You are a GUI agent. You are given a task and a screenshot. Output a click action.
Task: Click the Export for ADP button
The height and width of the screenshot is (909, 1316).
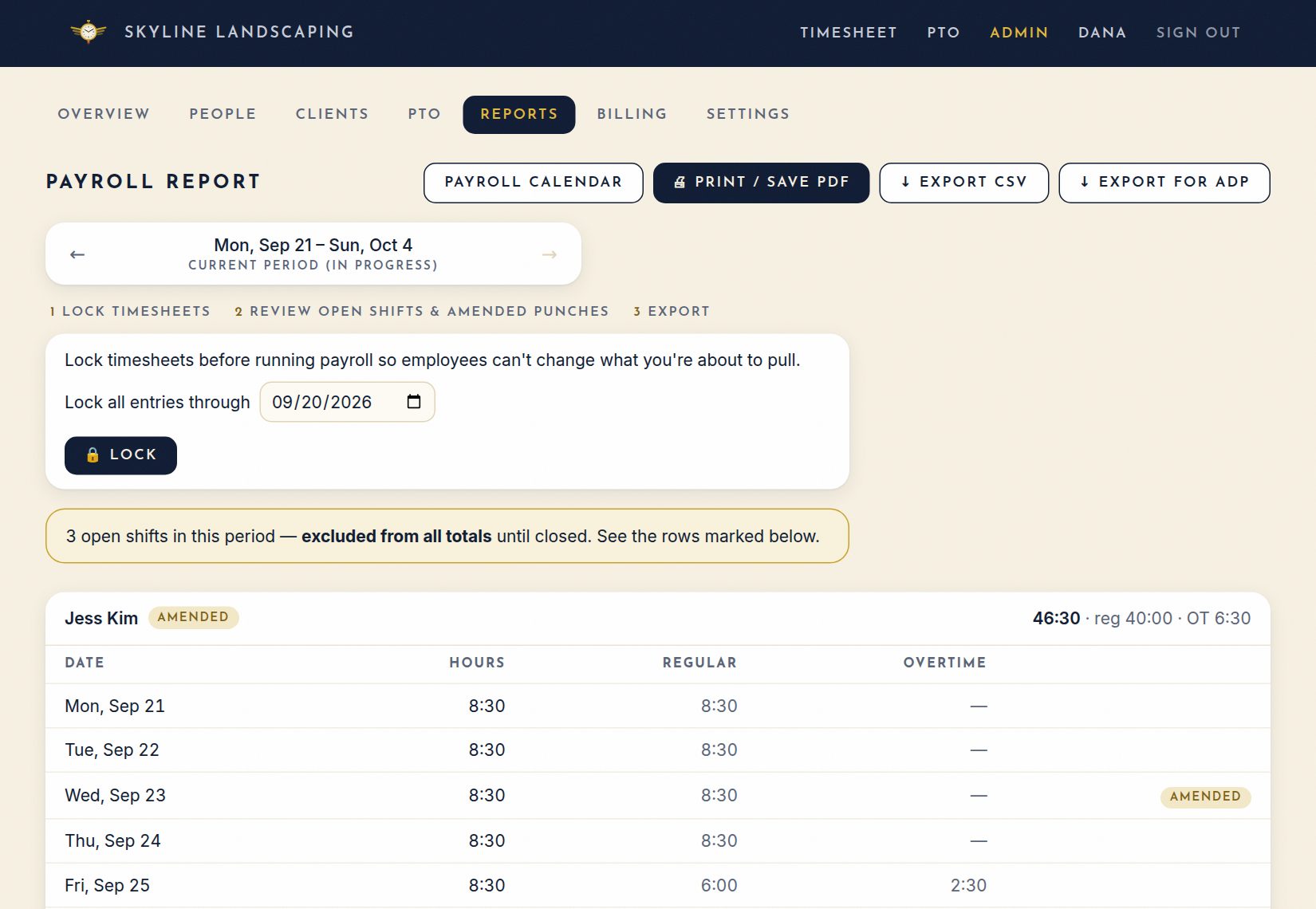tap(1164, 183)
